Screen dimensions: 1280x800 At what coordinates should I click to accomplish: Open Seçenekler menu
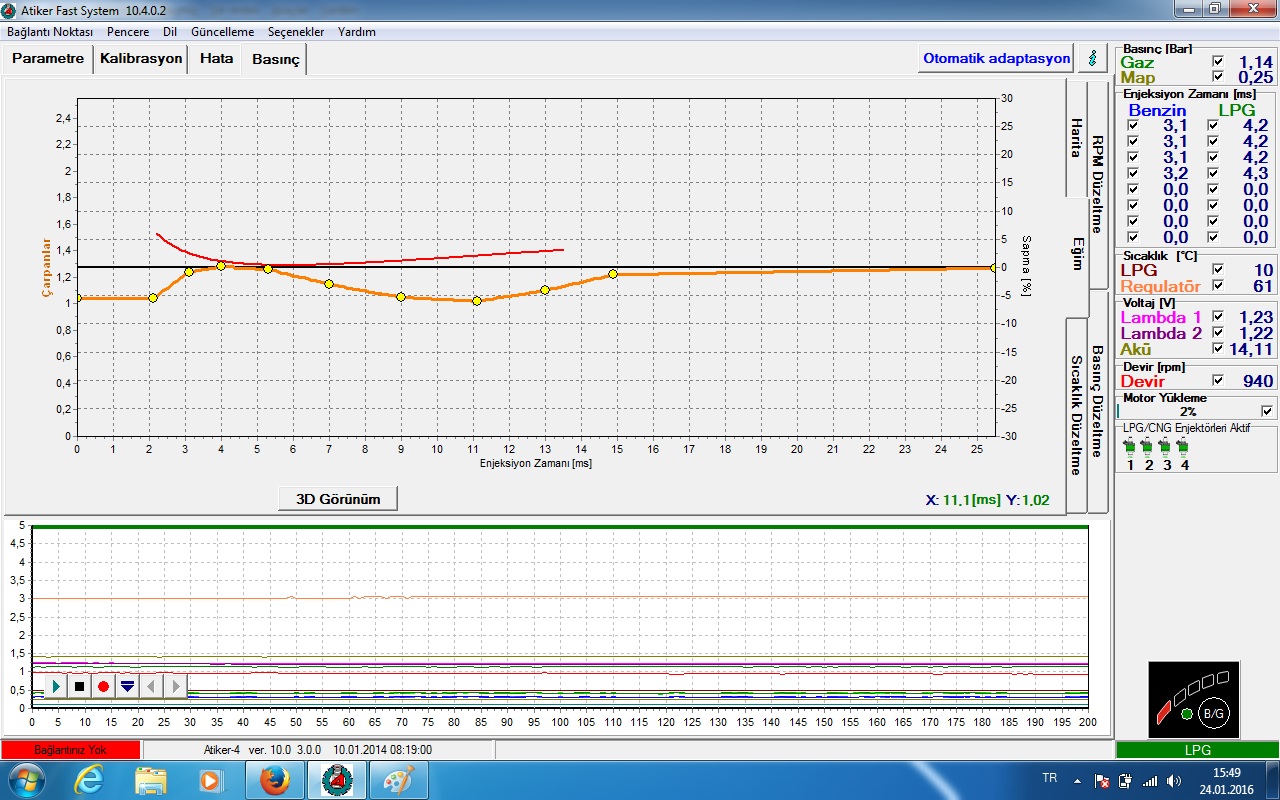[x=296, y=32]
